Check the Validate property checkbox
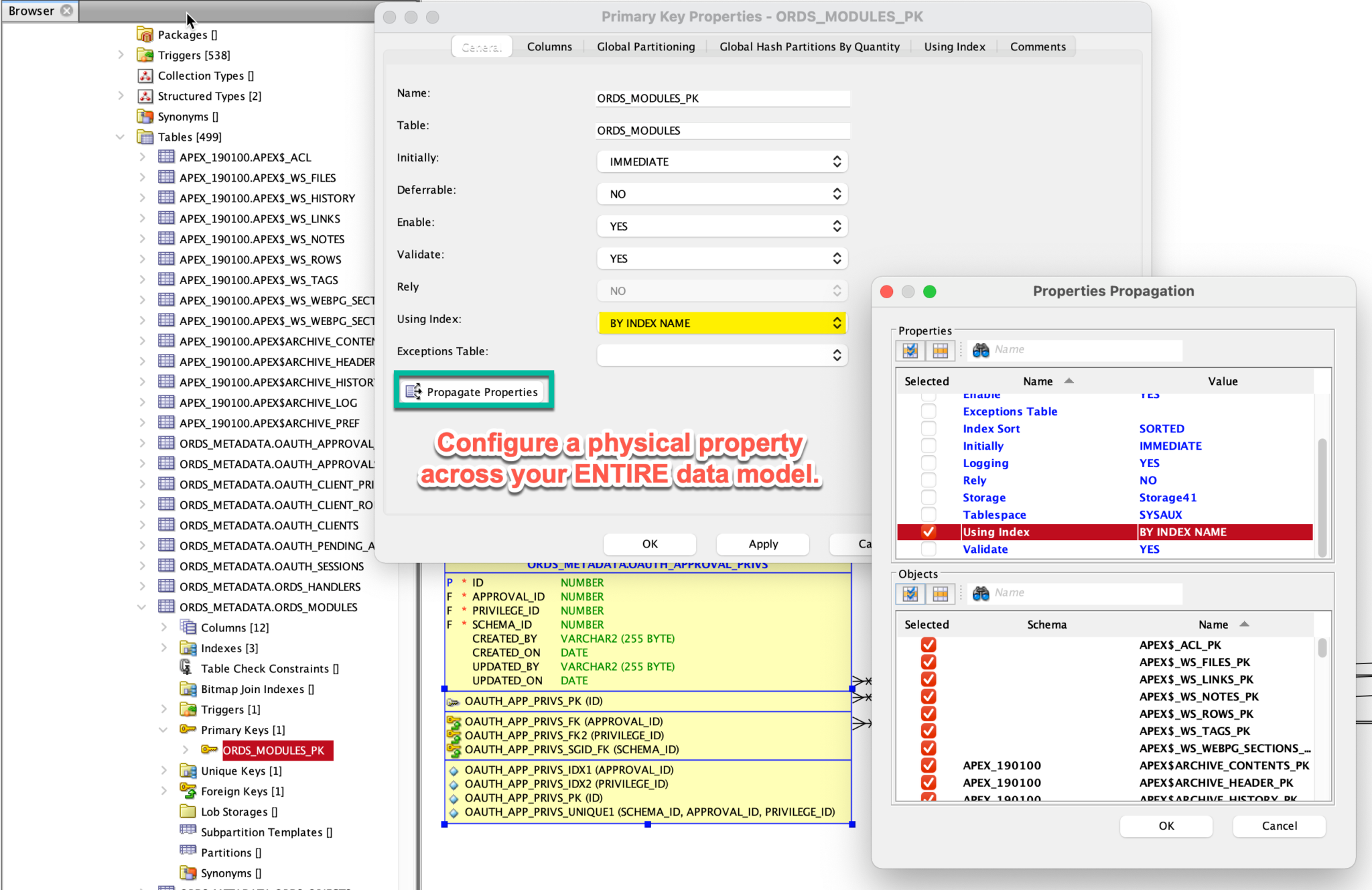The width and height of the screenshot is (1372, 890). click(x=929, y=549)
